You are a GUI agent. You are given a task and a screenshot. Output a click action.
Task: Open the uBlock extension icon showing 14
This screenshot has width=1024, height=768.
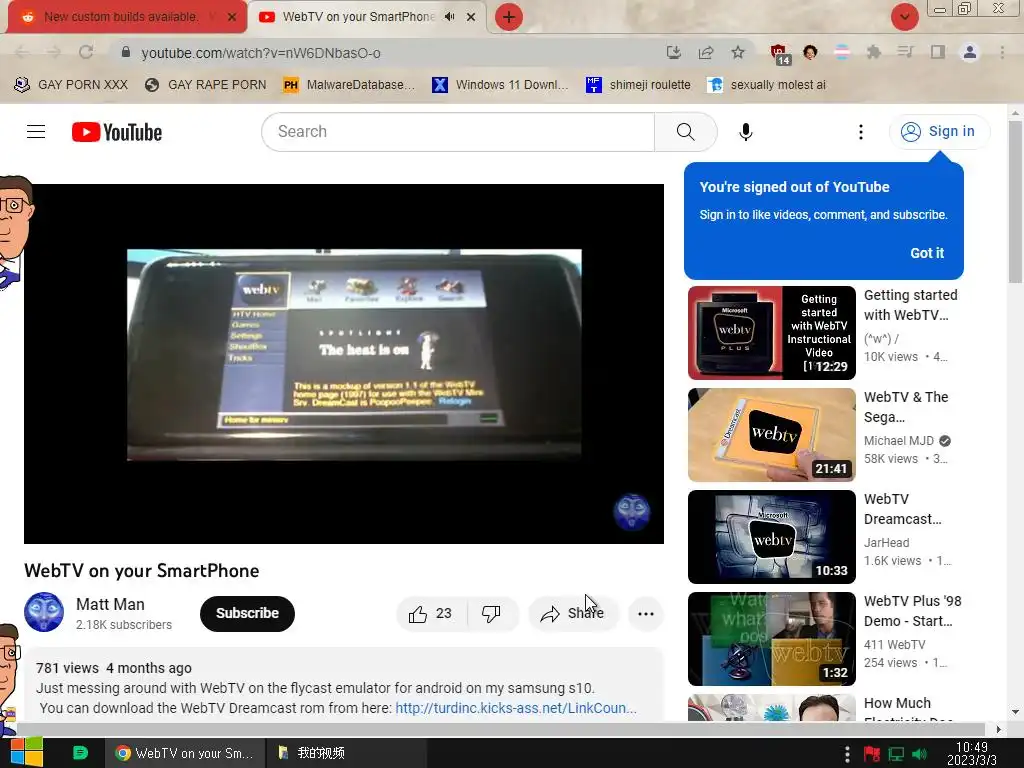779,54
